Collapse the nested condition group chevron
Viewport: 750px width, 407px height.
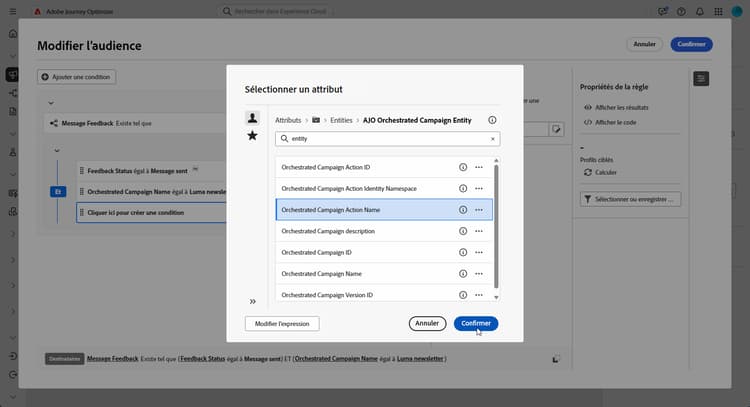pos(57,151)
